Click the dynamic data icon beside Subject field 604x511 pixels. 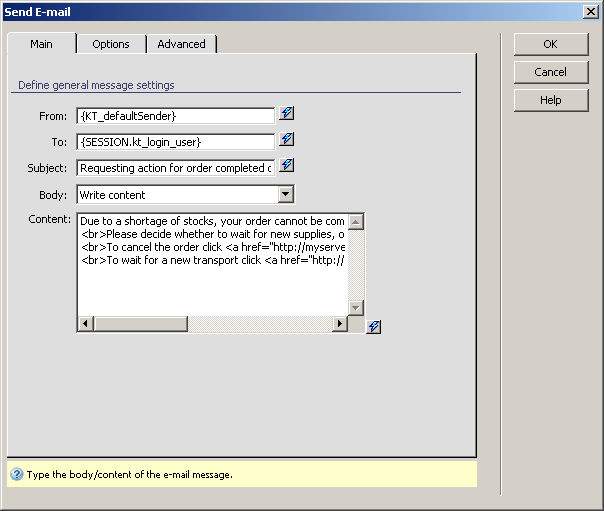(x=287, y=166)
